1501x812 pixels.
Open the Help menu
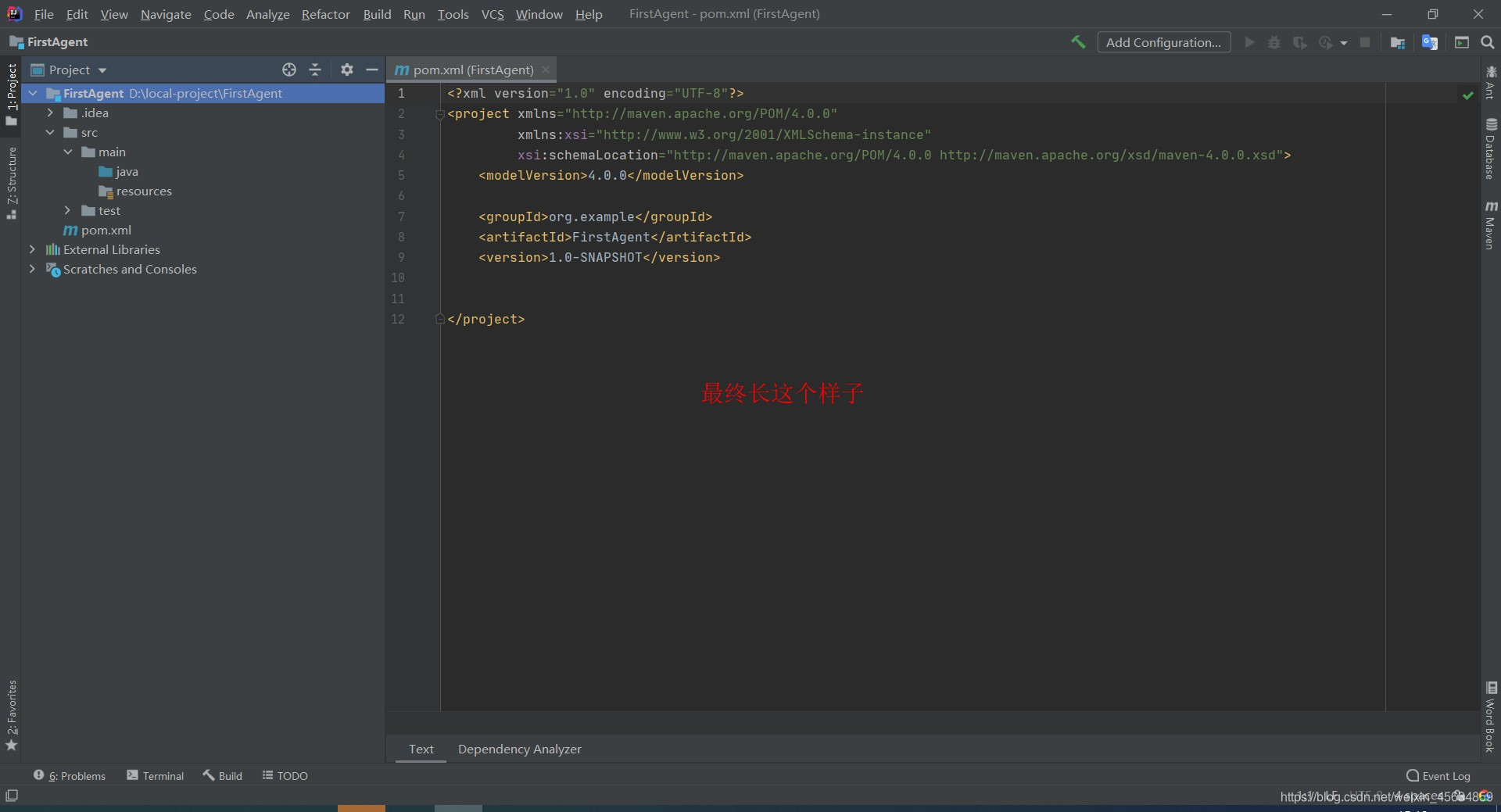pyautogui.click(x=589, y=14)
